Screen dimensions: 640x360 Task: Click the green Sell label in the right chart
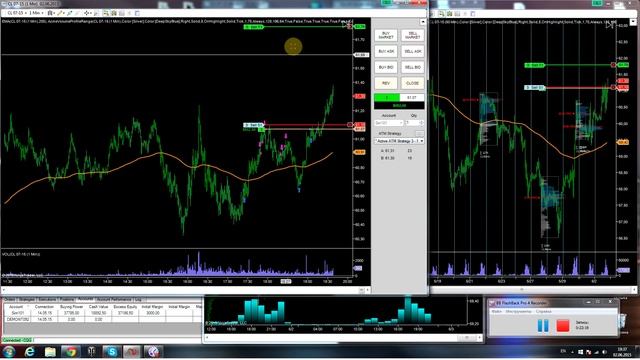535,65
